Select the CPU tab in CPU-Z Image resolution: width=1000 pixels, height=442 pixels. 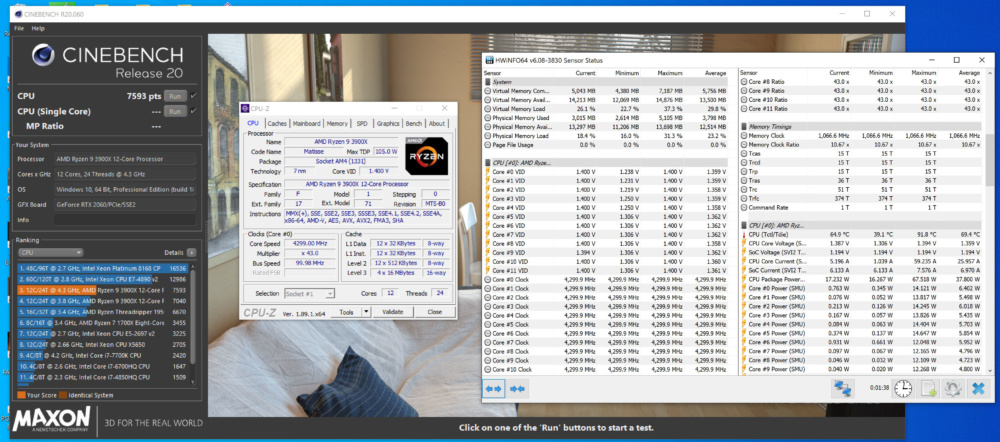[253, 123]
